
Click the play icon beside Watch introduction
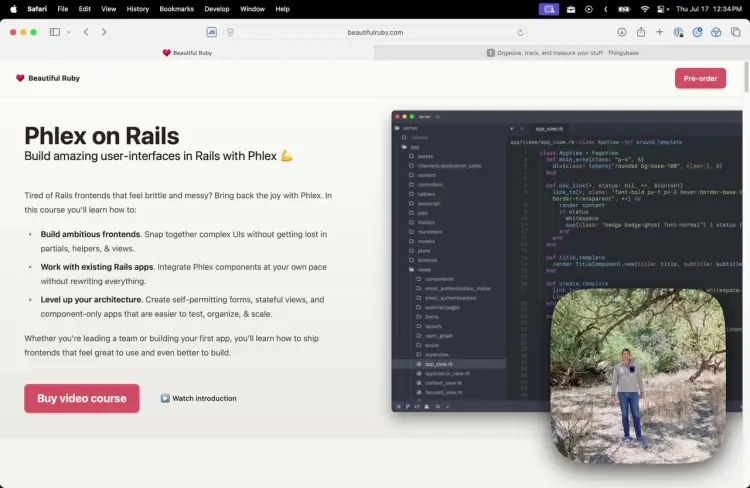click(x=165, y=398)
